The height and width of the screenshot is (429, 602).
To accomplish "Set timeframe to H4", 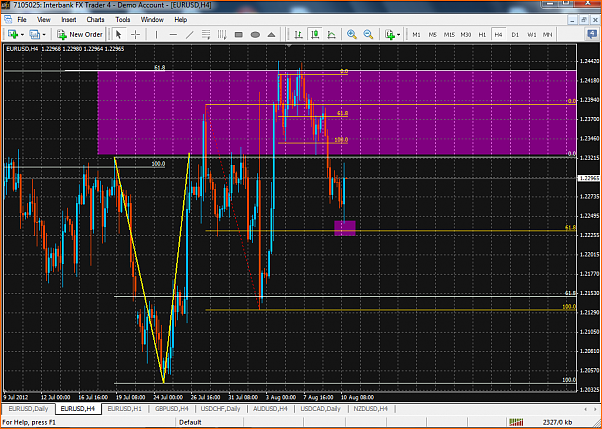I will click(498, 35).
